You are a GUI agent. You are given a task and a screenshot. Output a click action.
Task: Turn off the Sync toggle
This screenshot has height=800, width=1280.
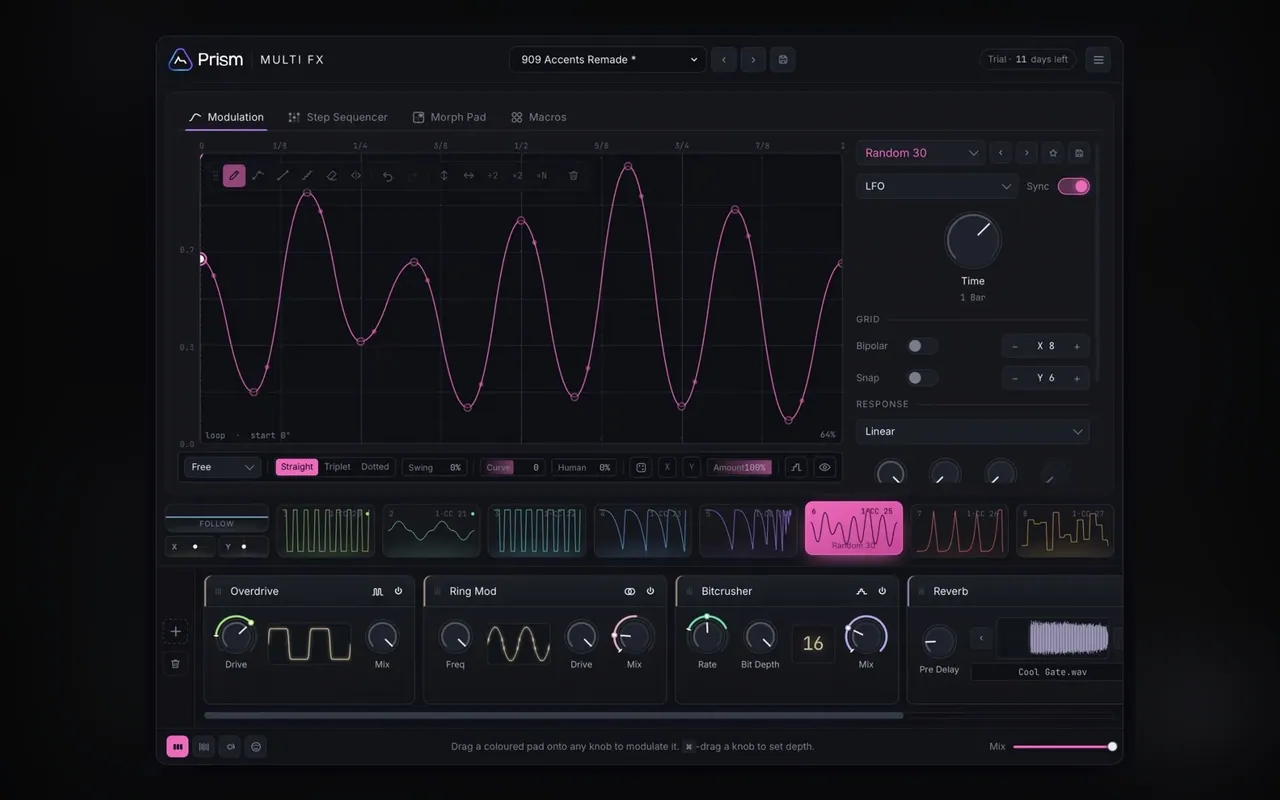click(1074, 186)
